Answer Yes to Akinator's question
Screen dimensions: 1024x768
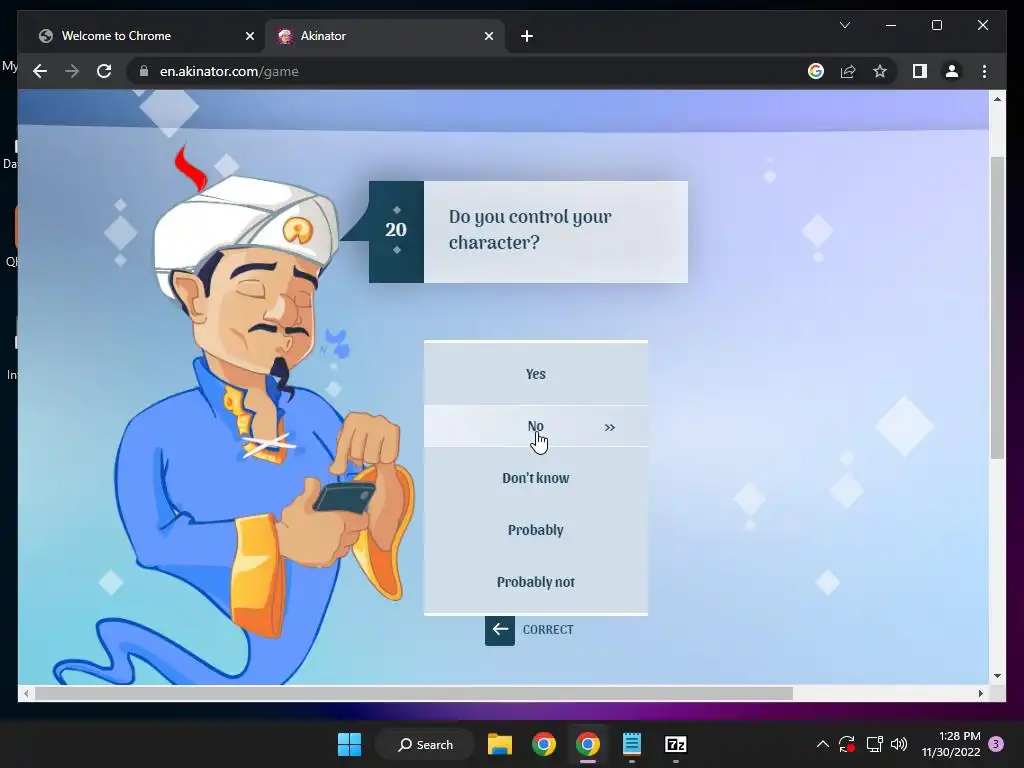tap(536, 374)
